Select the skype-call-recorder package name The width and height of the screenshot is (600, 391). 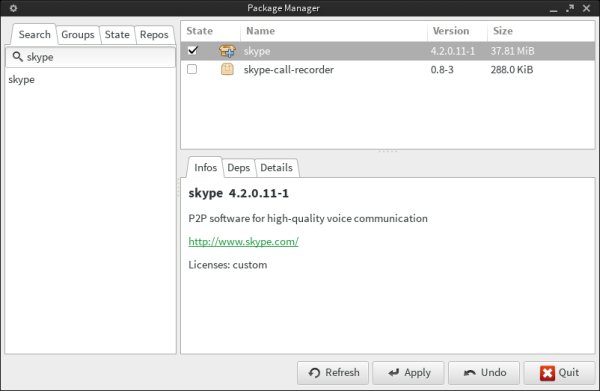coord(289,70)
